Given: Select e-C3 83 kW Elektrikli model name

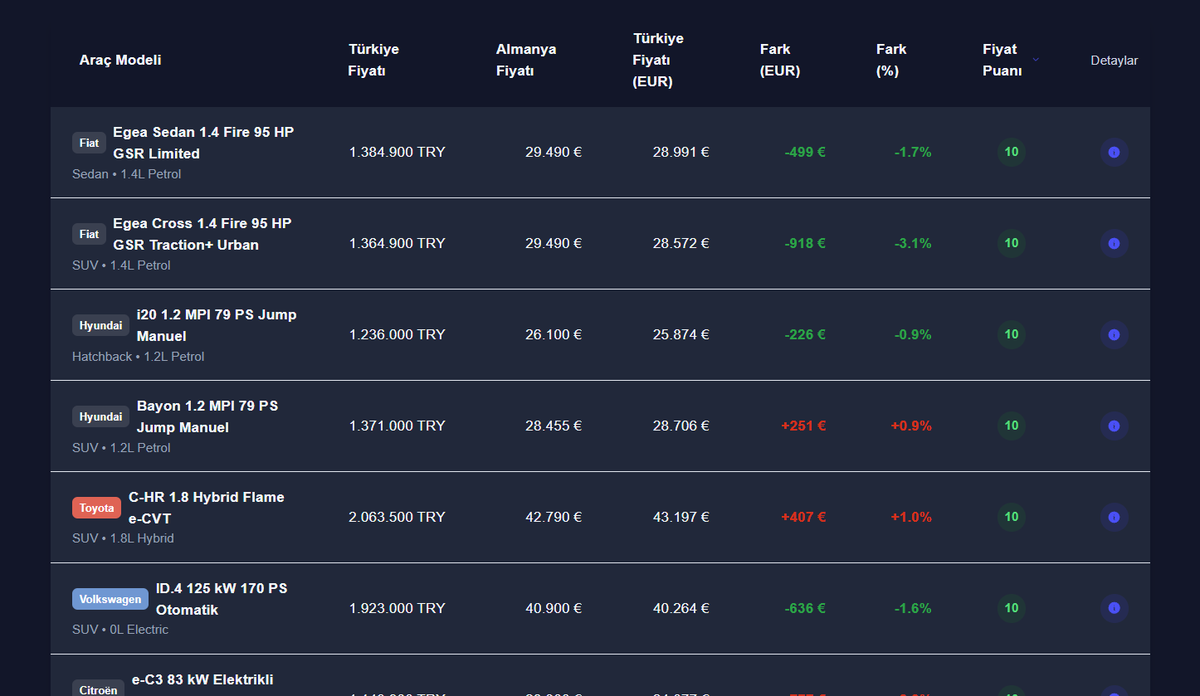Looking at the screenshot, I should (202, 680).
